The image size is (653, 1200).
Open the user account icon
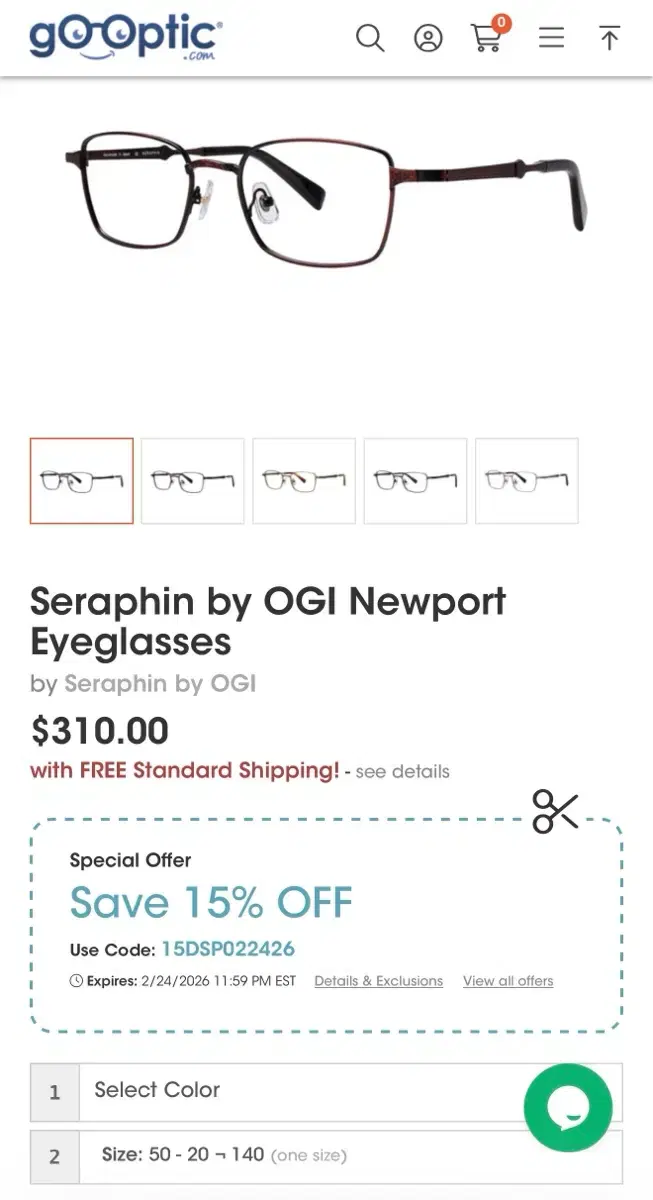(428, 38)
